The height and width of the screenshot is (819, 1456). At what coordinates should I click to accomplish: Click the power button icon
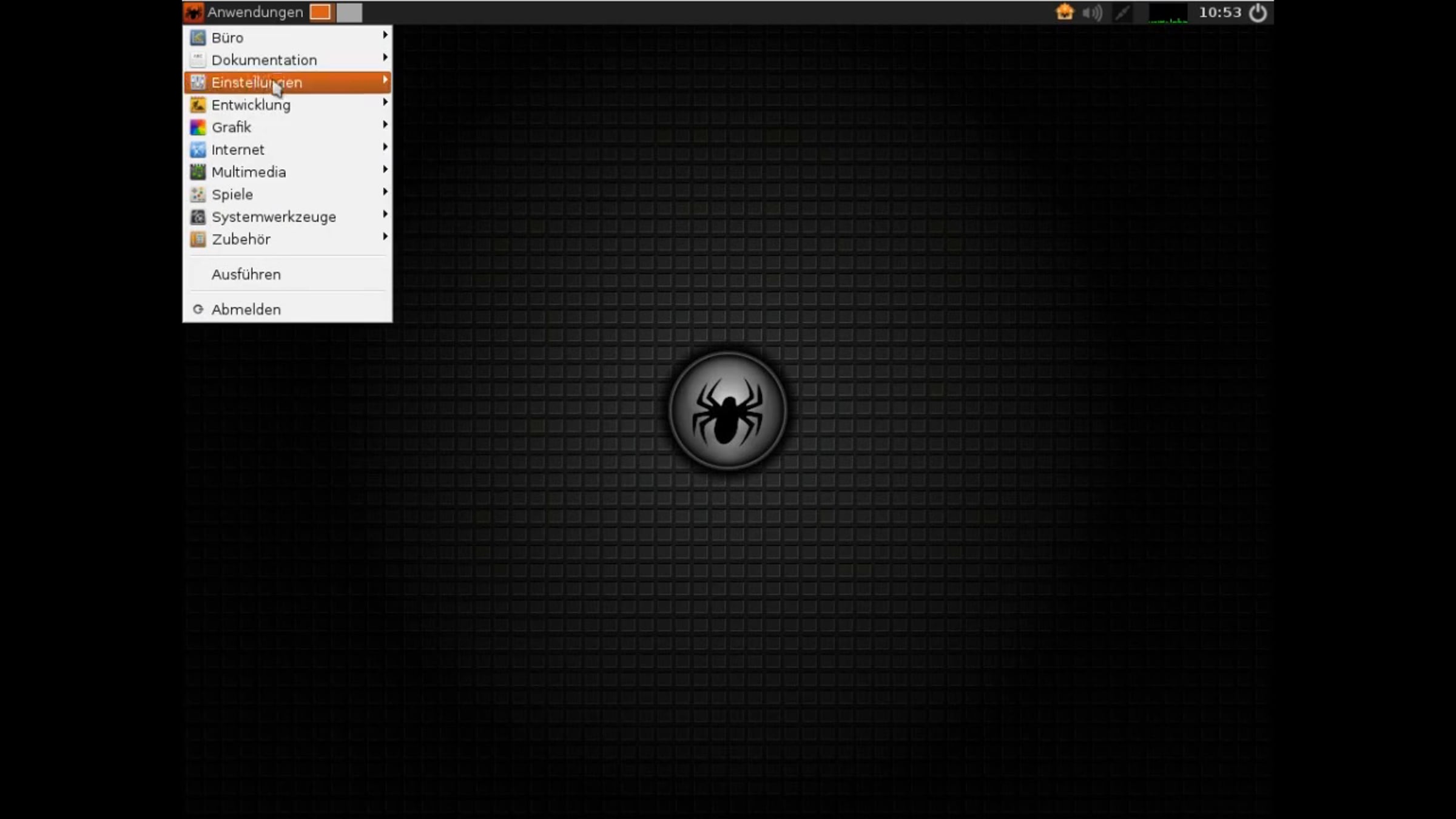(1258, 13)
